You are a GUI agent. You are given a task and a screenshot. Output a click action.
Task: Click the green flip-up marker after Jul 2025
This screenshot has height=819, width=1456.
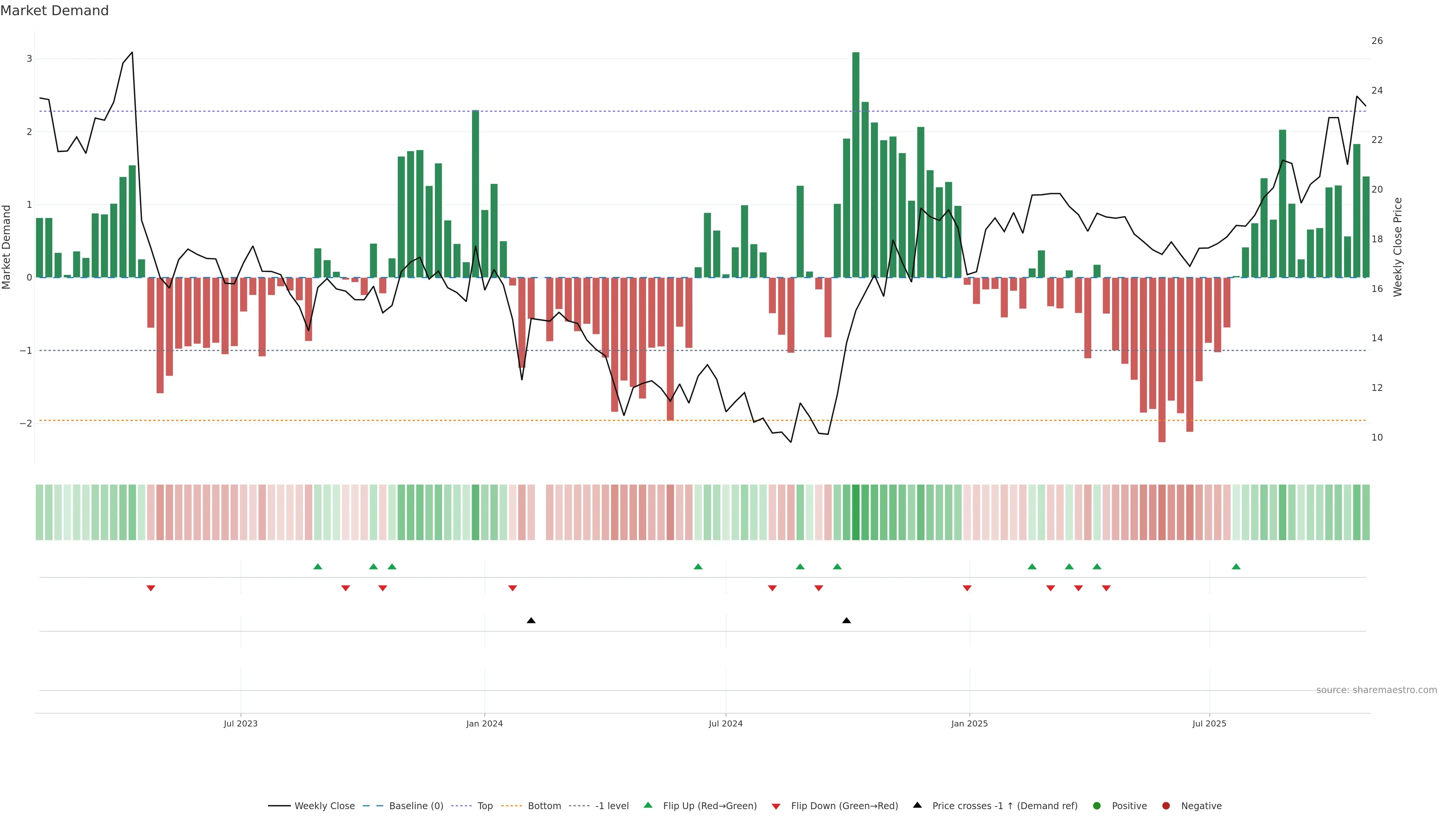point(1236,566)
